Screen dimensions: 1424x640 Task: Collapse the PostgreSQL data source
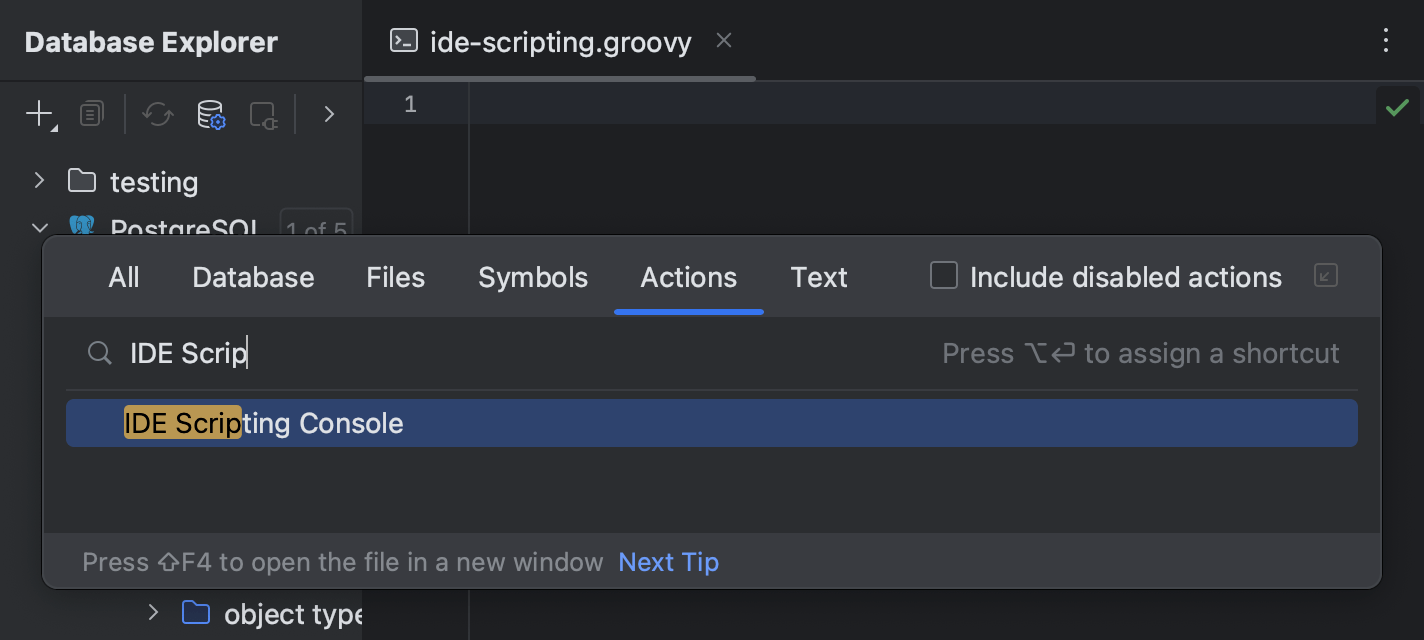(38, 228)
